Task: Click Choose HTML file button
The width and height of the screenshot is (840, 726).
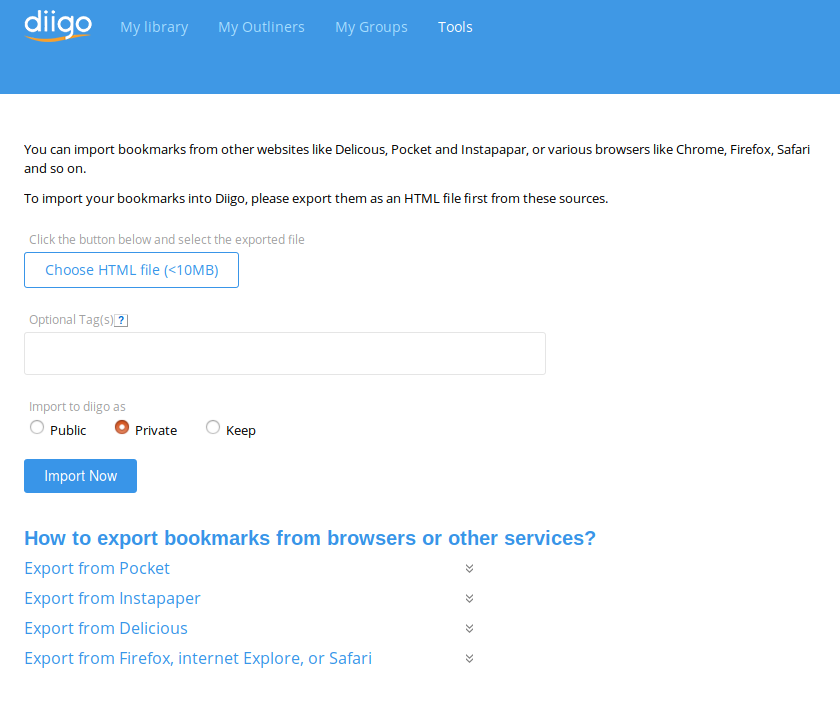Action: tap(131, 270)
